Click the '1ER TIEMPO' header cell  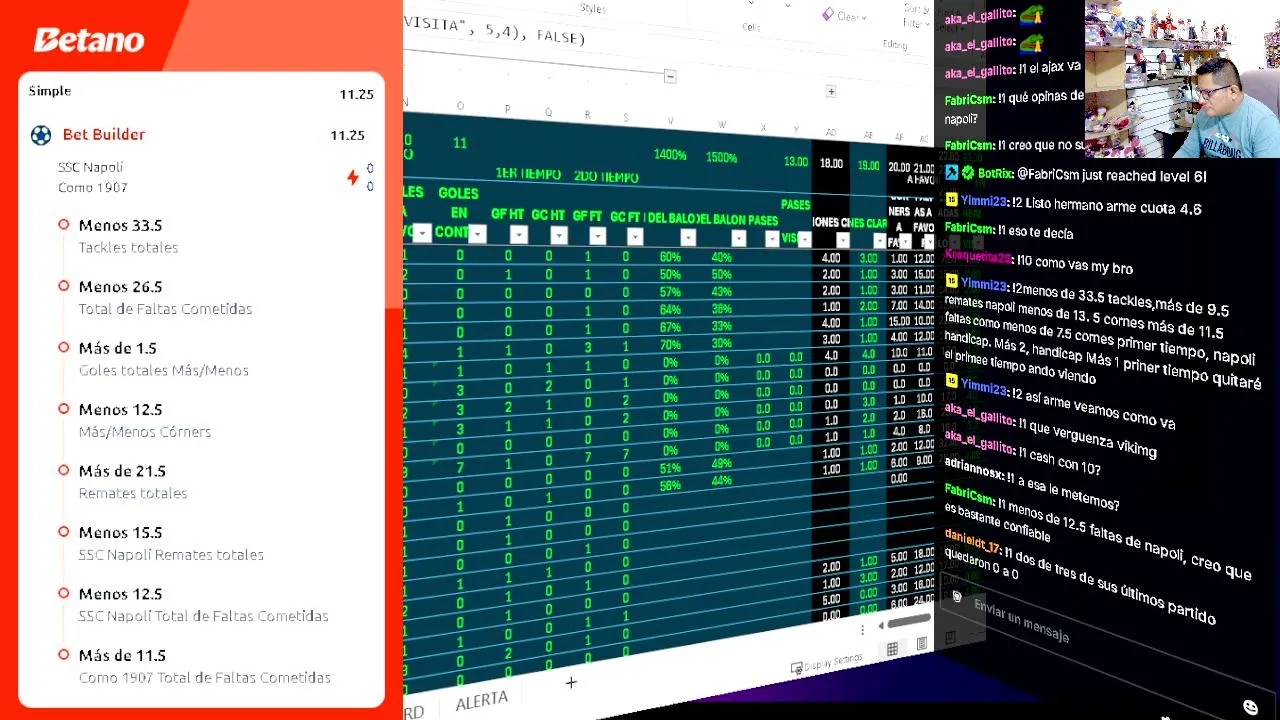tap(528, 174)
